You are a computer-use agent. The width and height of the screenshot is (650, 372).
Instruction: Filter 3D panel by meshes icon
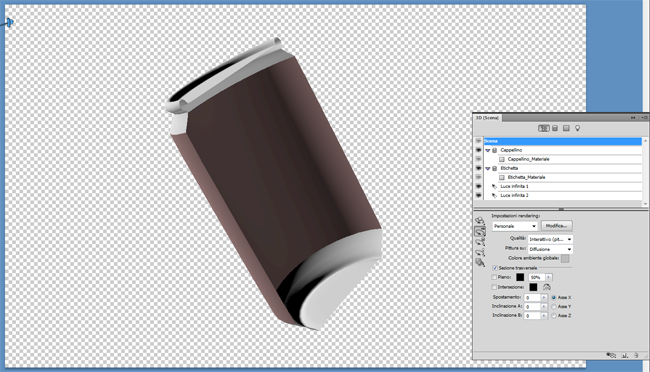(555, 129)
